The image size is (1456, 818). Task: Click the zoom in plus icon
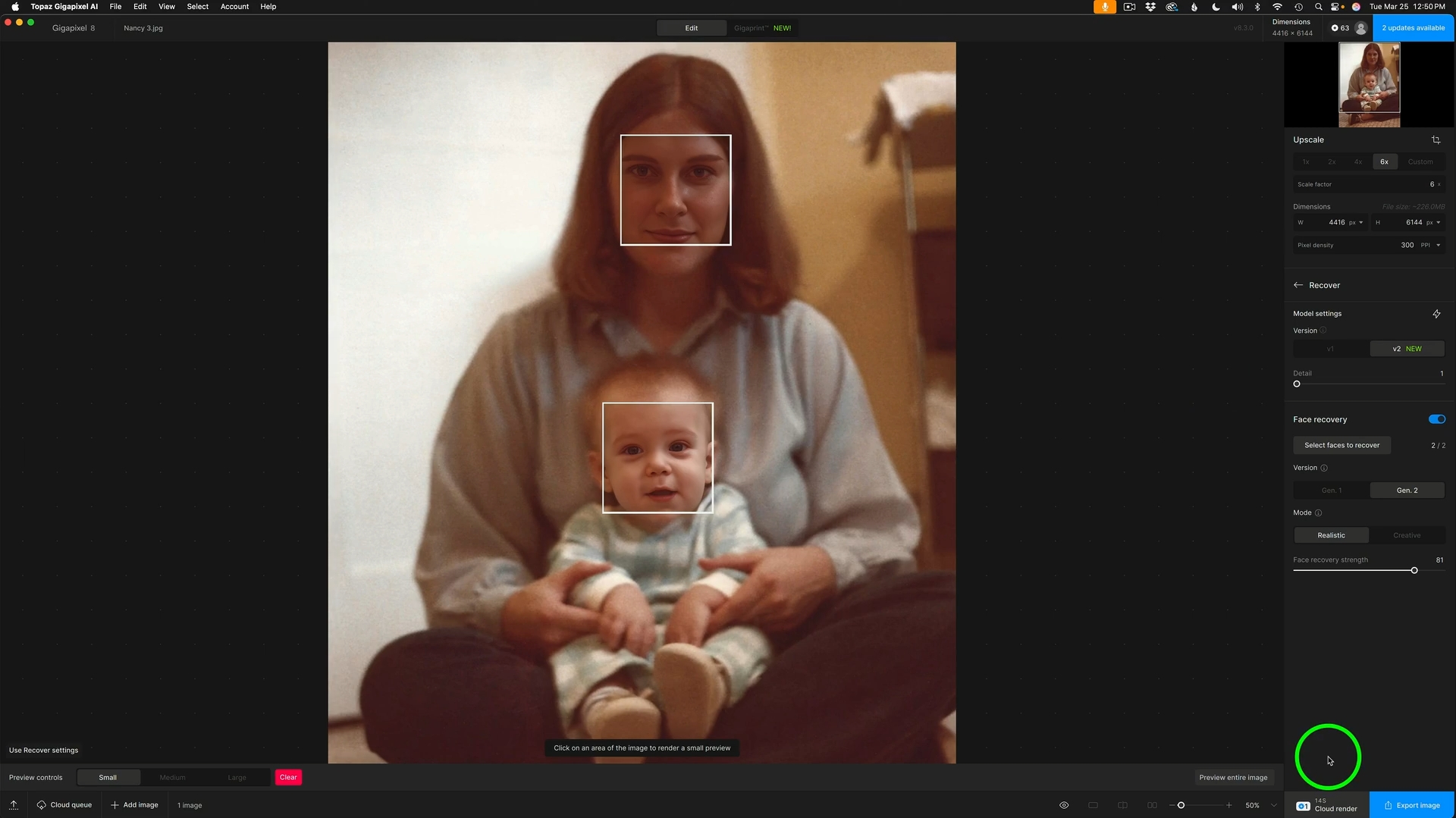(x=1229, y=805)
